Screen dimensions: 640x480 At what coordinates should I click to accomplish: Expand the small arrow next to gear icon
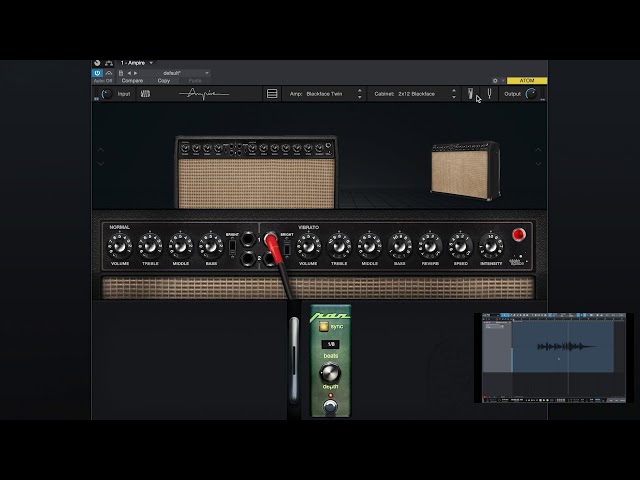coord(503,81)
